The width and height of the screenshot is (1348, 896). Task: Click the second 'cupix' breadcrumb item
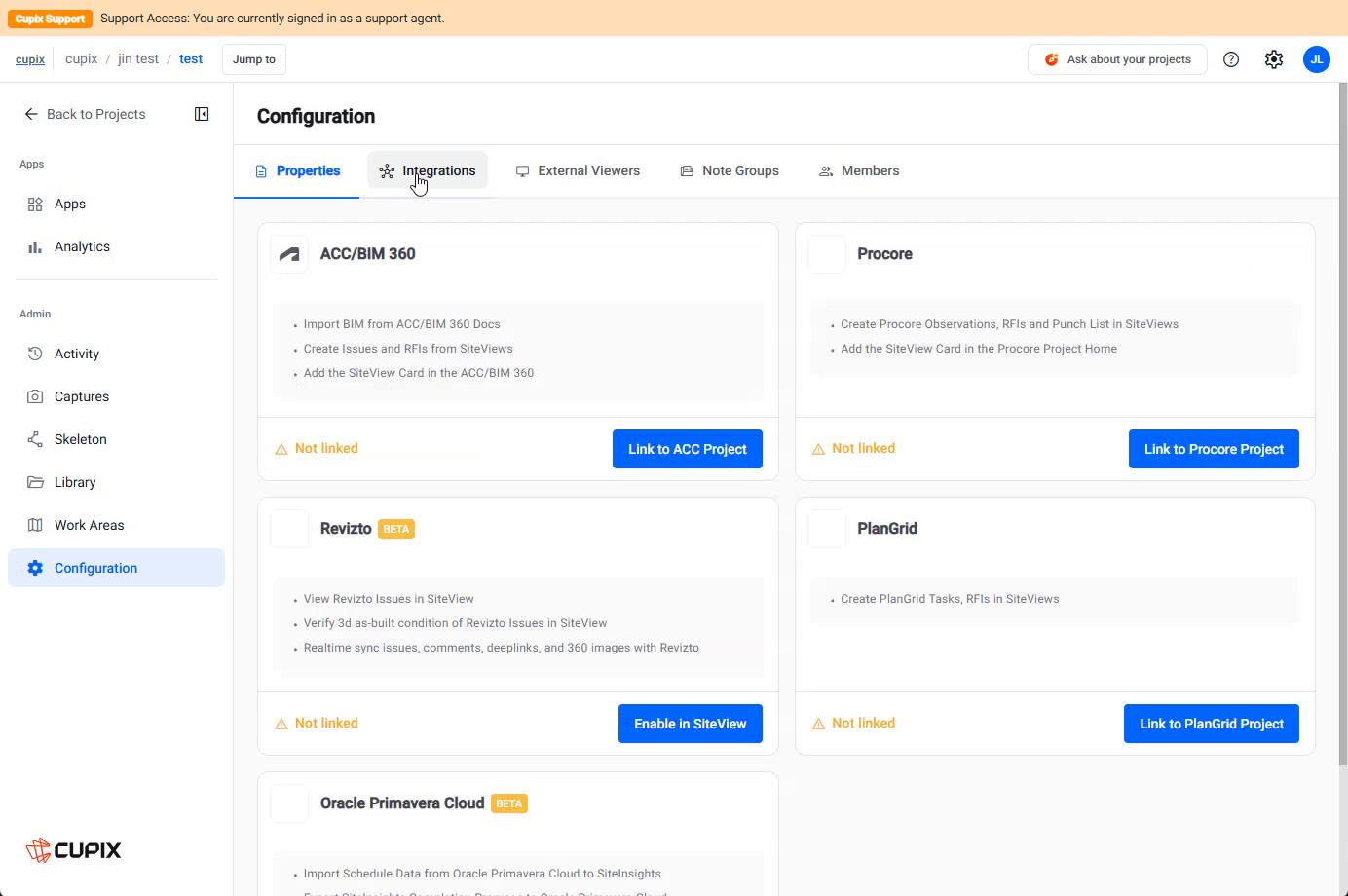coord(82,59)
